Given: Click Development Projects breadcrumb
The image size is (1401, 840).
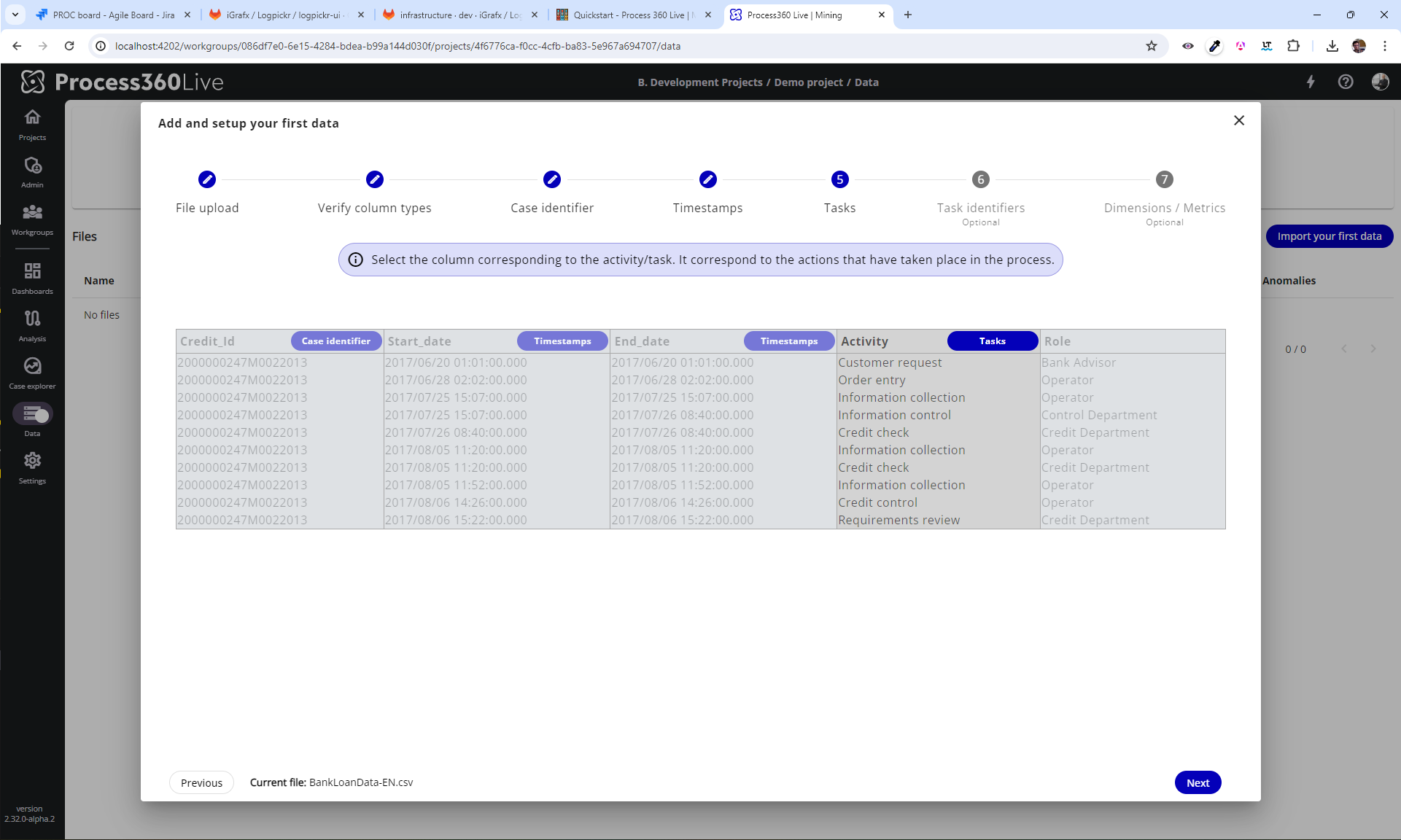Looking at the screenshot, I should [700, 82].
